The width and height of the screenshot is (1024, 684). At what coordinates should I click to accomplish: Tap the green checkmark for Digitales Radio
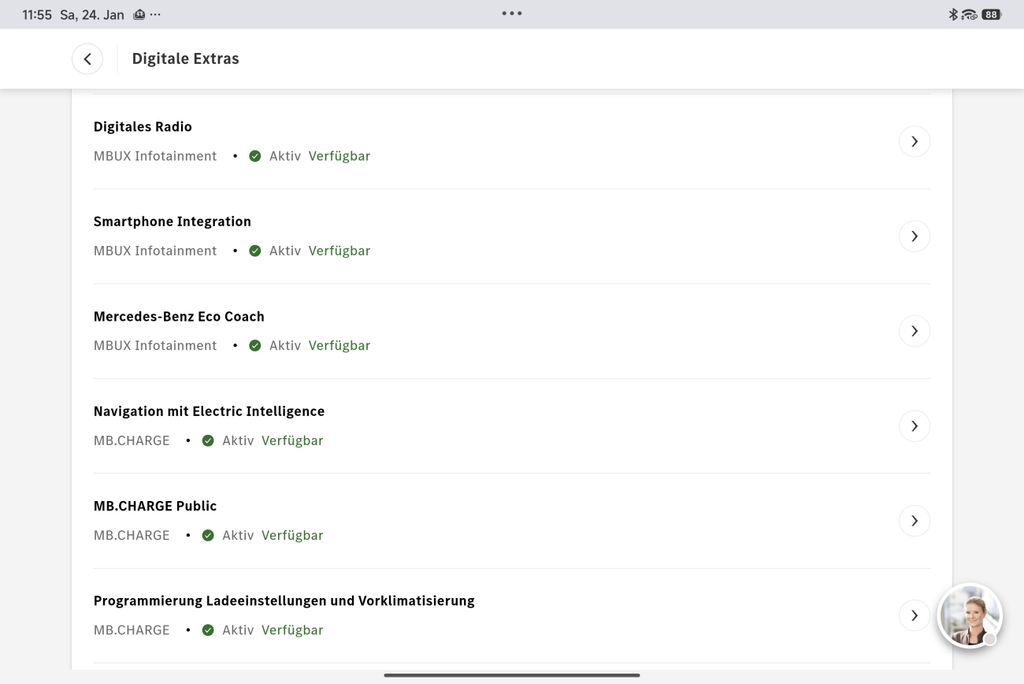255,156
